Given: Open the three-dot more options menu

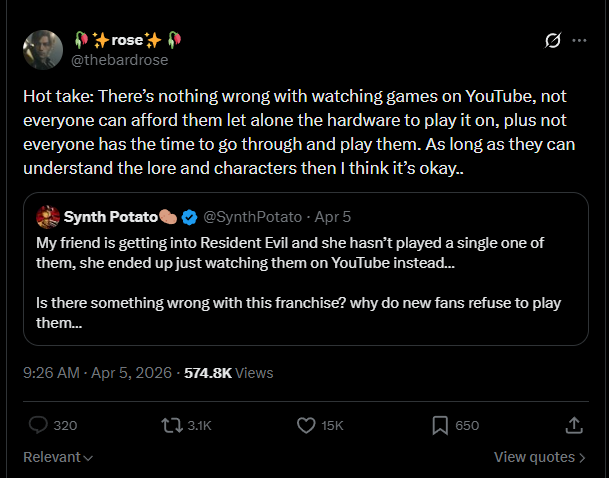Looking at the screenshot, I should click(579, 41).
